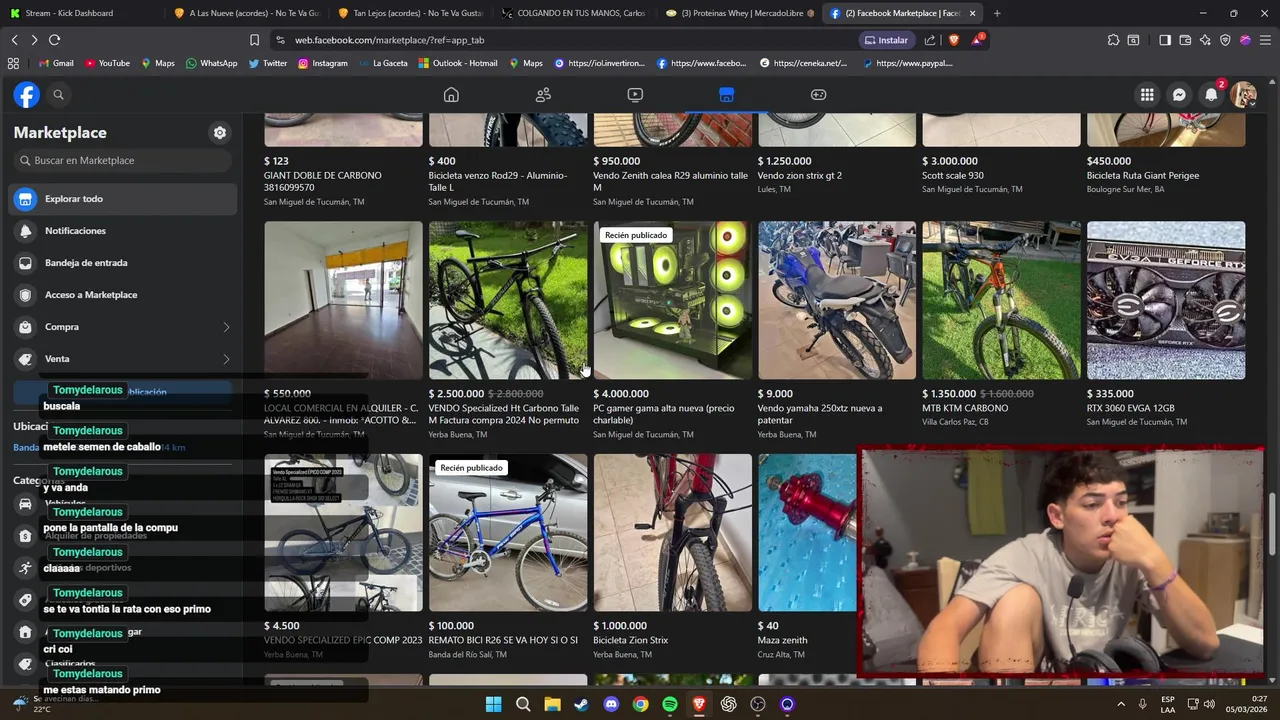Select Explorar todo in sidebar
The image size is (1280, 720).
125,199
